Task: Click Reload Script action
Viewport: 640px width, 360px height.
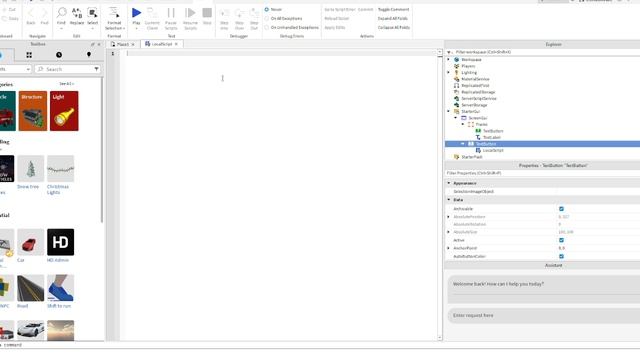Action: pyautogui.click(x=337, y=19)
